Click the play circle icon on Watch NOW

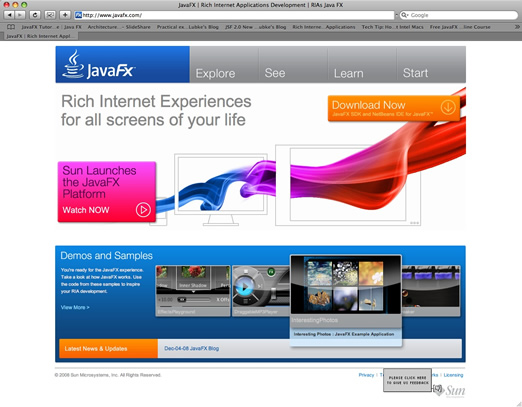click(x=143, y=210)
